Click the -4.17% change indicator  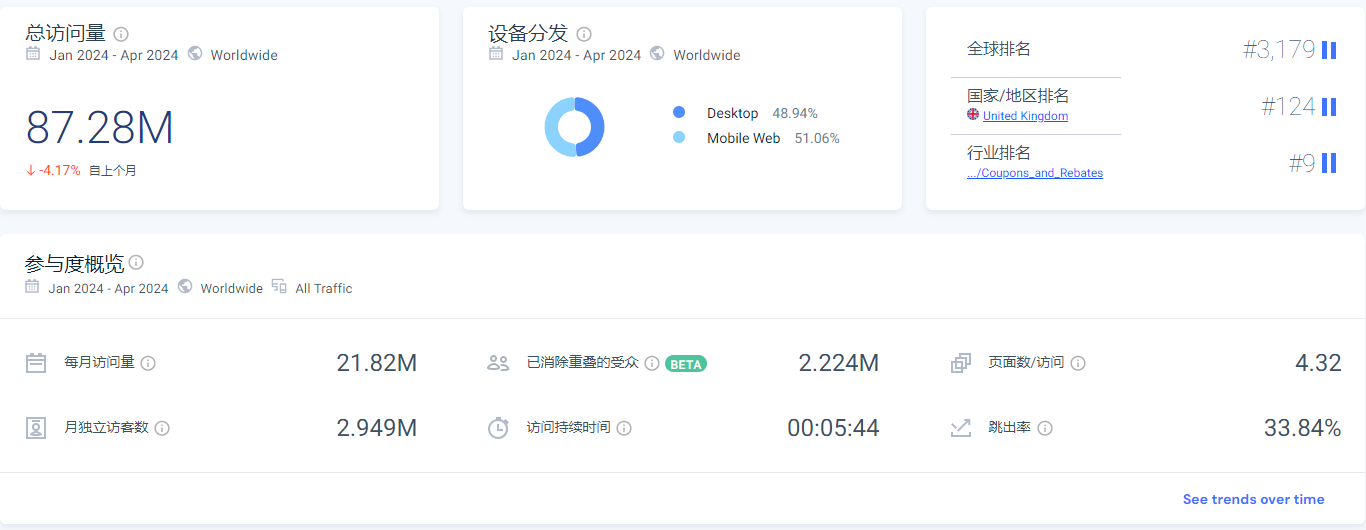pos(53,171)
